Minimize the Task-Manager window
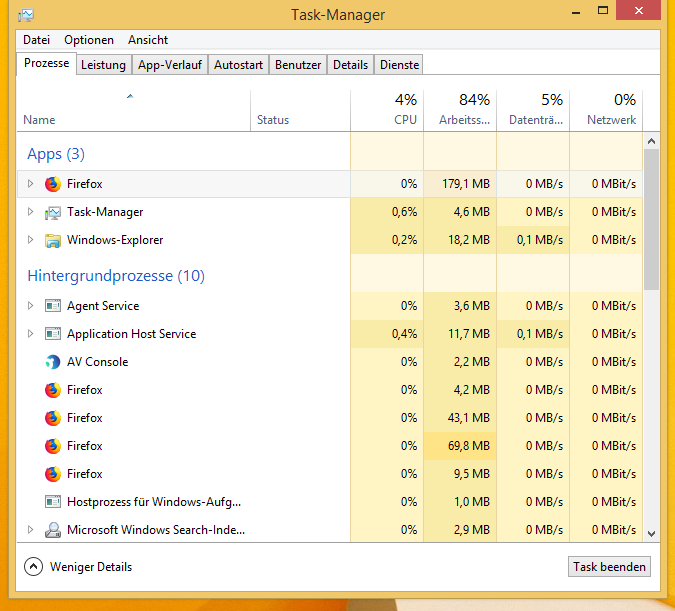This screenshot has width=675, height=611. click(576, 11)
